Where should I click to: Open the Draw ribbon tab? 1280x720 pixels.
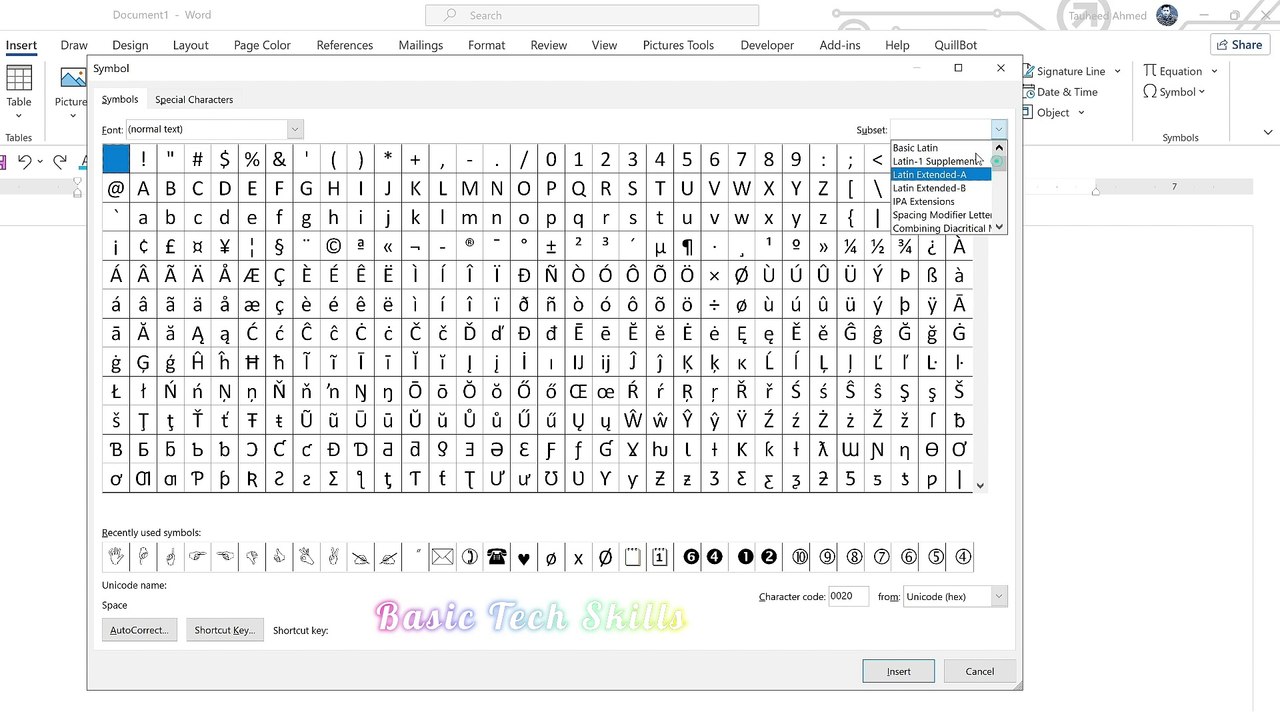point(74,45)
